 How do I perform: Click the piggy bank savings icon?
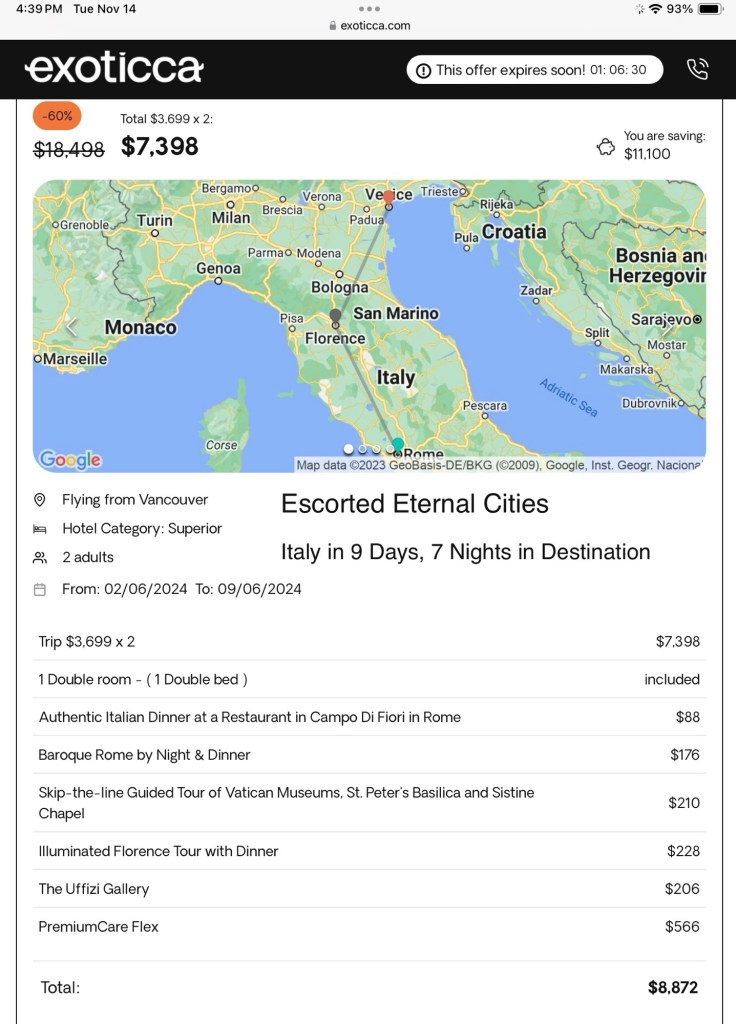coord(605,146)
